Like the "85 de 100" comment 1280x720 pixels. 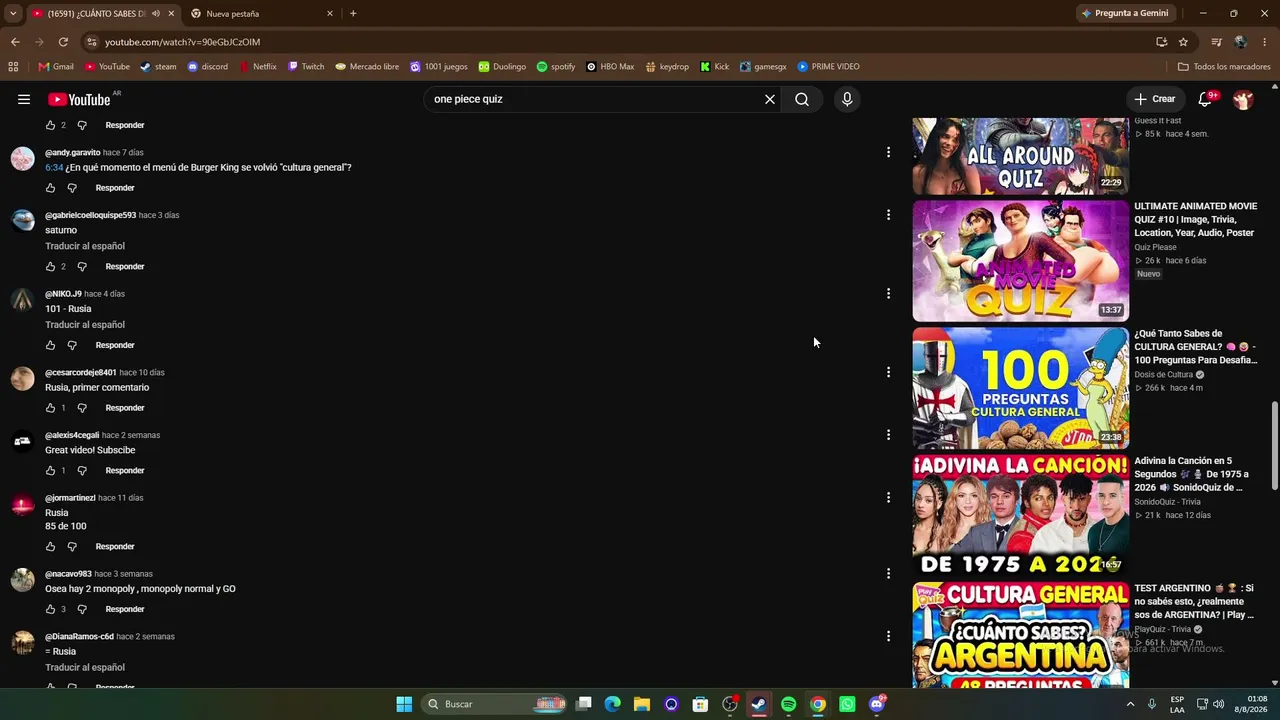51,547
